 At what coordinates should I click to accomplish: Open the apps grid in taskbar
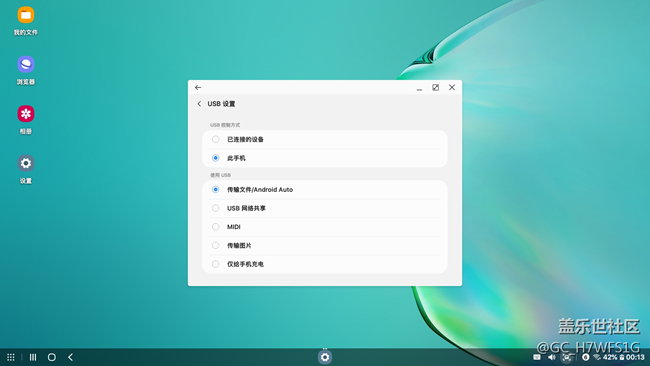(11, 357)
